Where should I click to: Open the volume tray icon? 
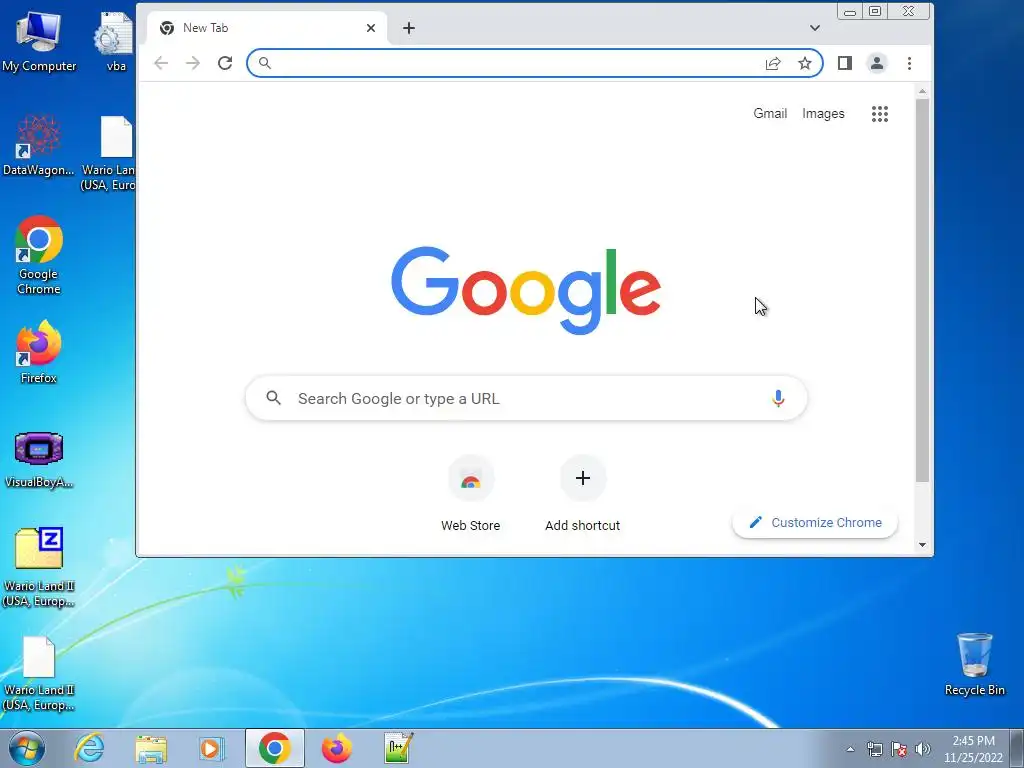pyautogui.click(x=922, y=749)
